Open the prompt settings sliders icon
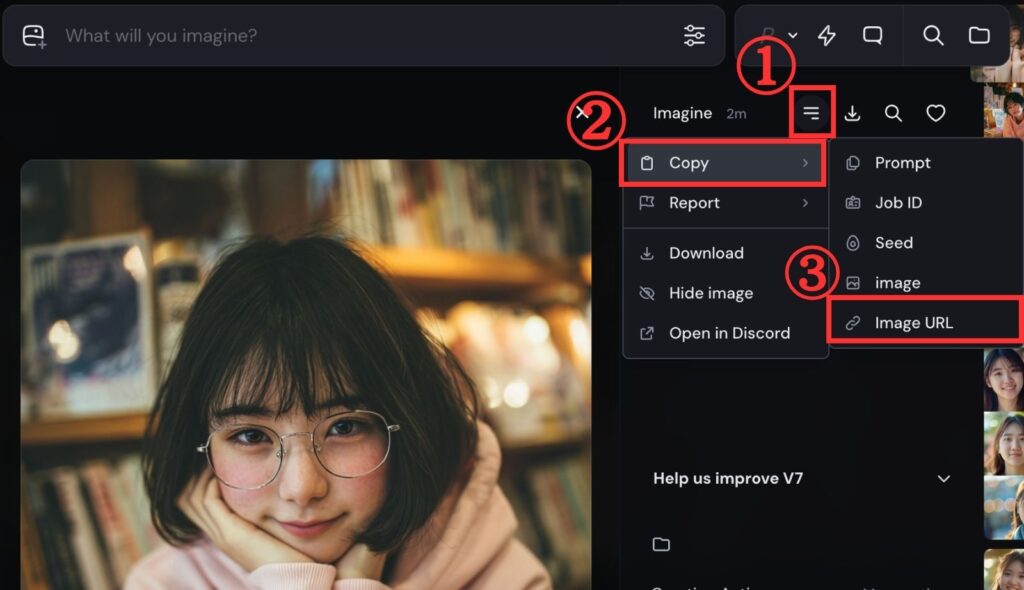Image resolution: width=1024 pixels, height=590 pixels. [x=694, y=36]
